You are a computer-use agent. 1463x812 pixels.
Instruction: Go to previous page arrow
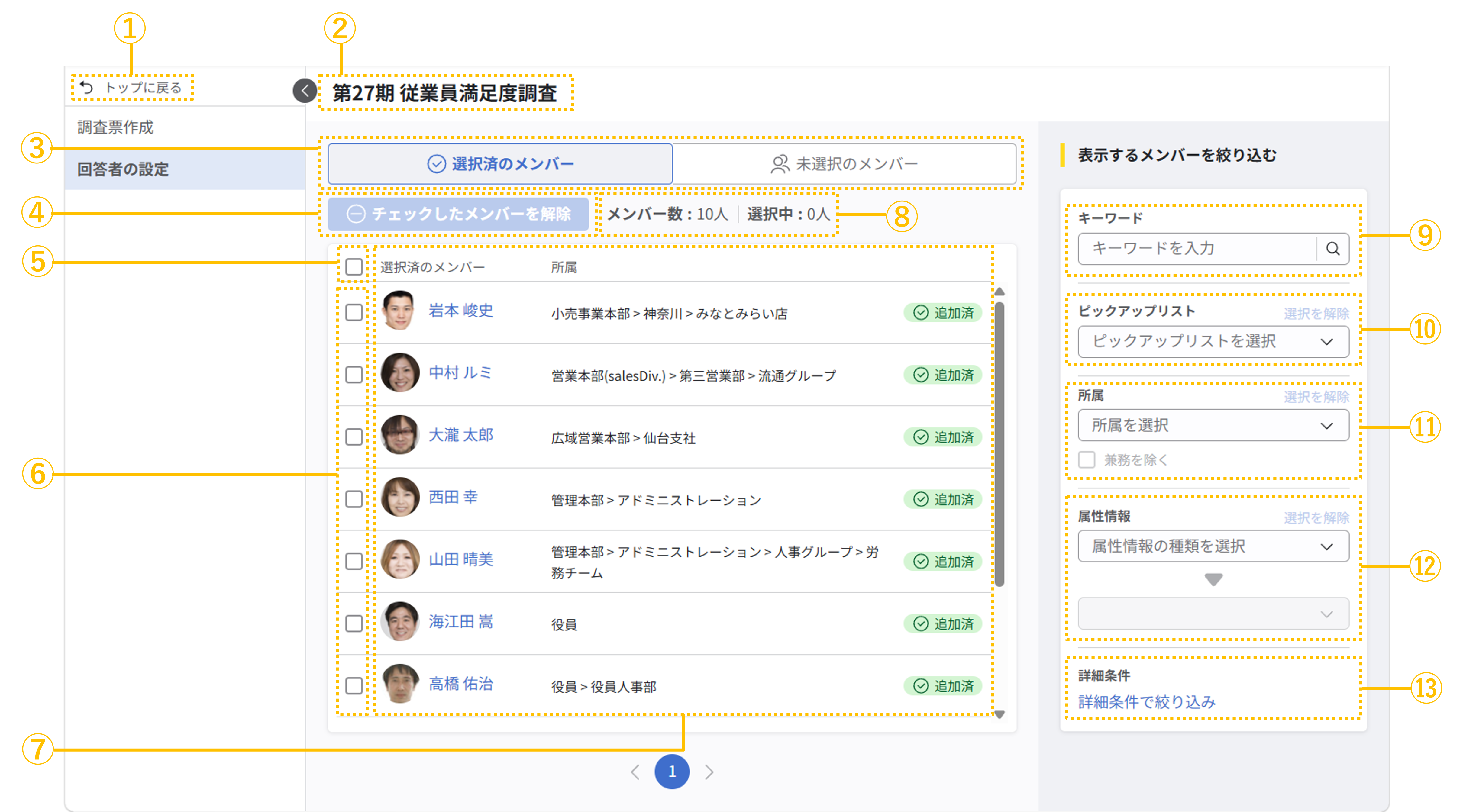[635, 772]
